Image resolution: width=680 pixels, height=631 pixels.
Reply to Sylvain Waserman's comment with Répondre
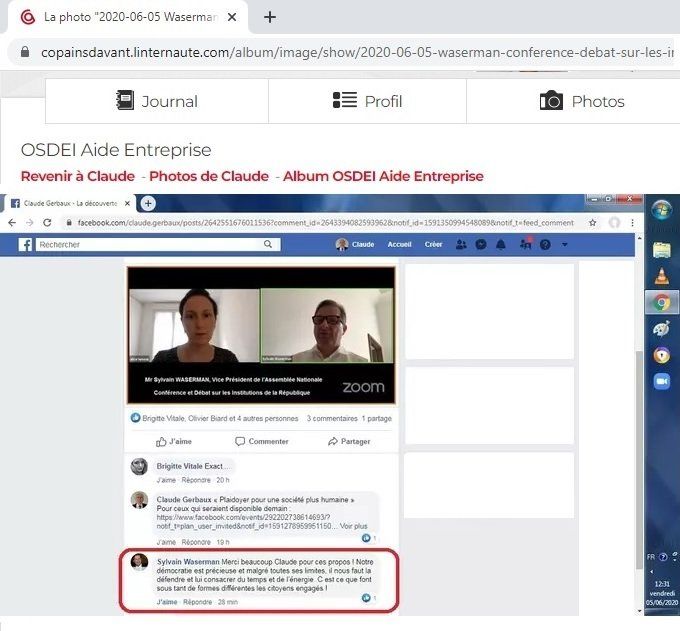(197, 602)
